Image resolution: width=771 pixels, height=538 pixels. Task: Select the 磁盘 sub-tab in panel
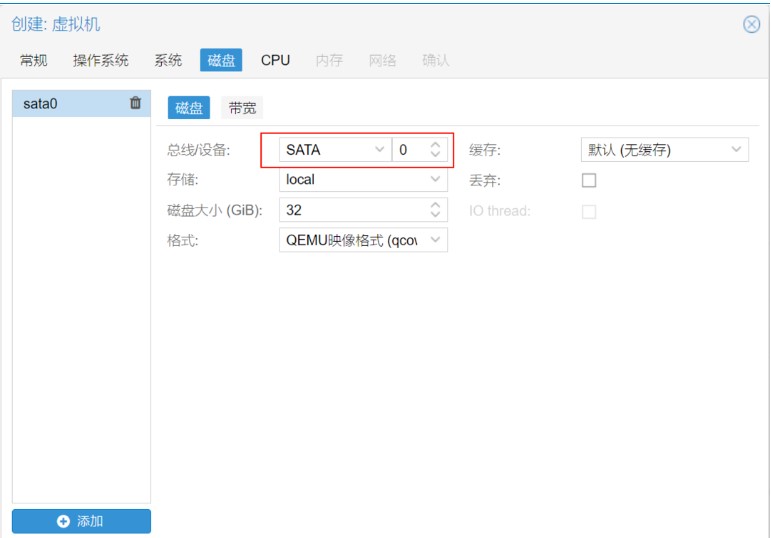(x=189, y=108)
